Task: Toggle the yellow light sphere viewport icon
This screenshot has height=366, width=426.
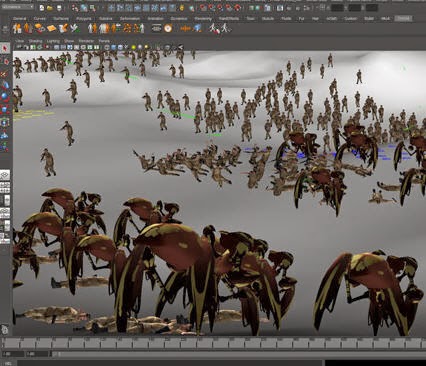Action: [134, 47]
